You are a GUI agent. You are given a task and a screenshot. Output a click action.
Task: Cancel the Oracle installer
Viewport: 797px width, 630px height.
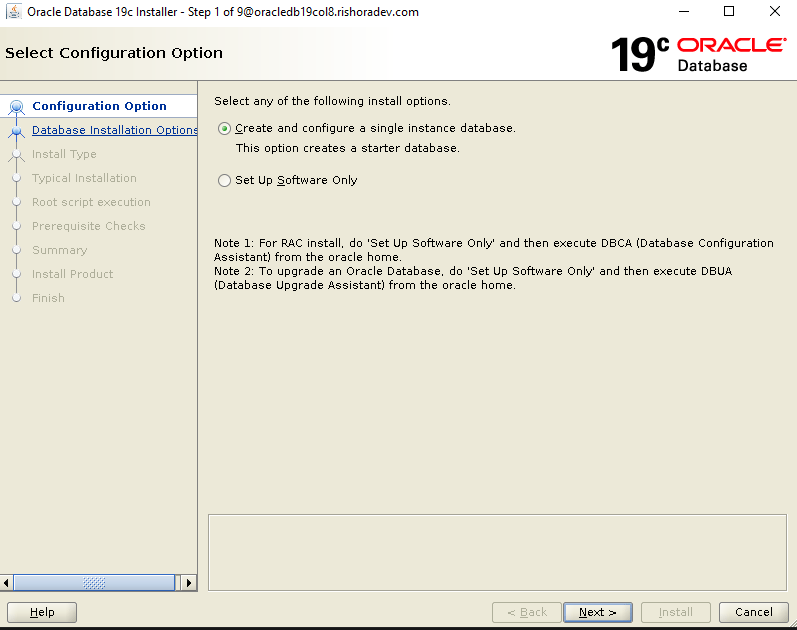coord(753,612)
